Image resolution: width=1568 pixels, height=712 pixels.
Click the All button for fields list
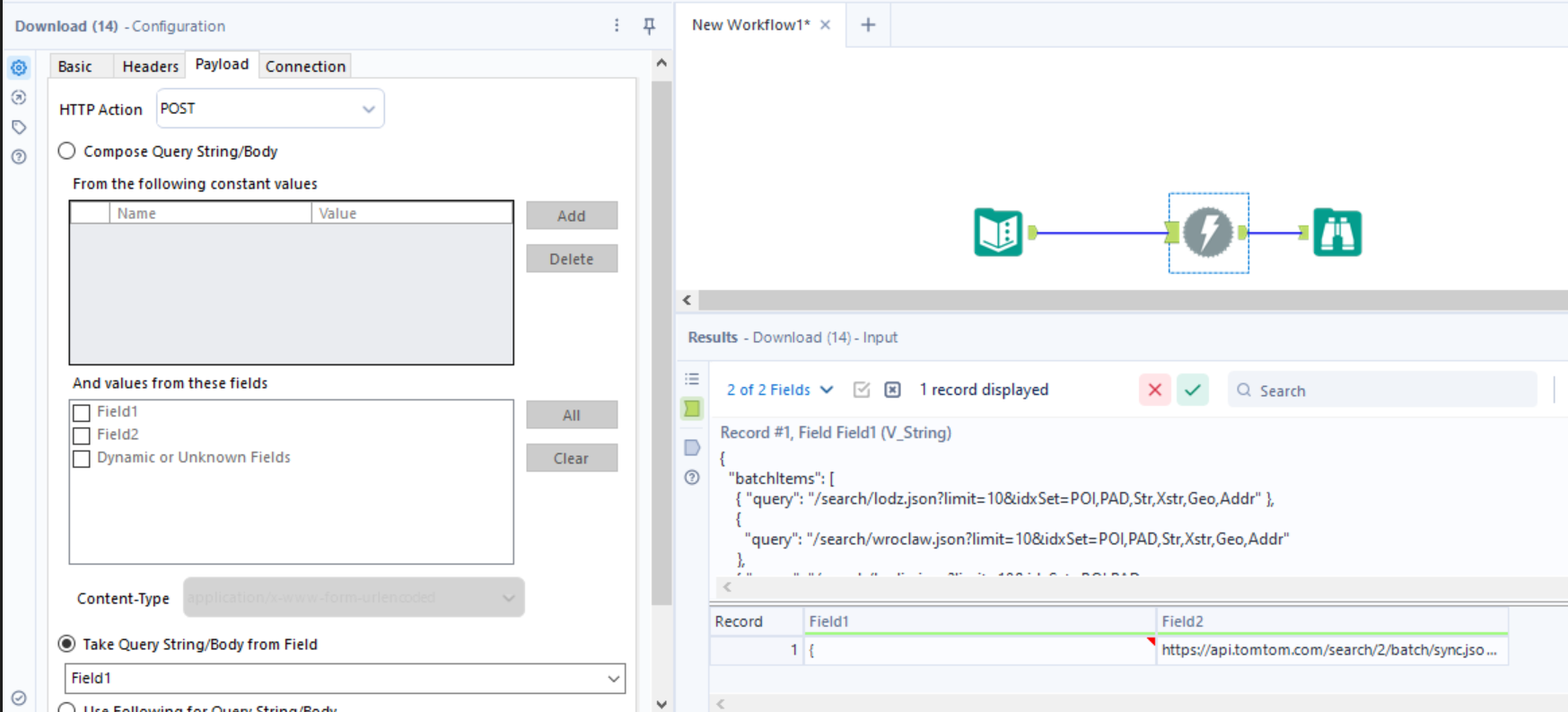572,415
